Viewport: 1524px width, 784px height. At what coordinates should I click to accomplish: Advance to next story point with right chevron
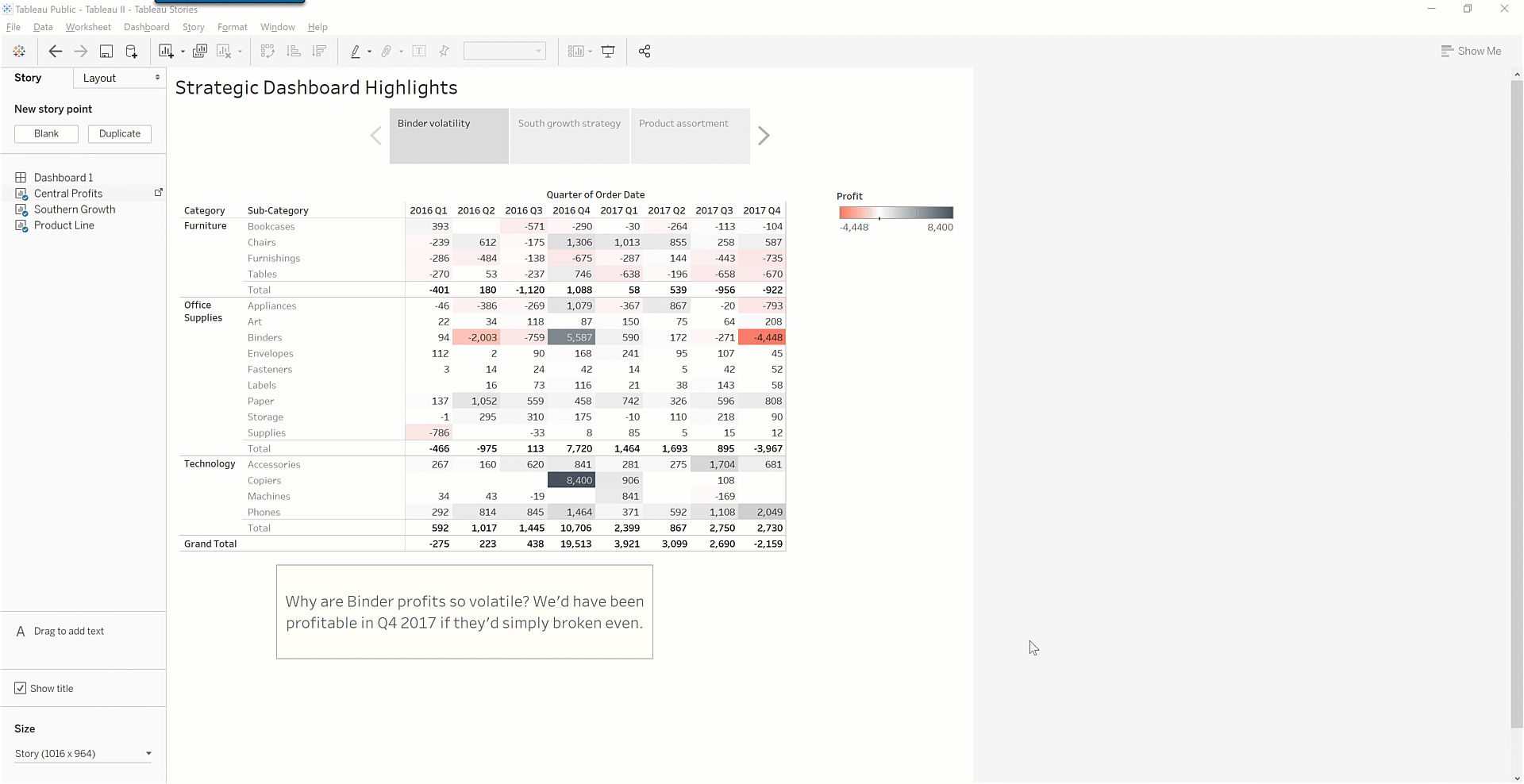pos(764,136)
